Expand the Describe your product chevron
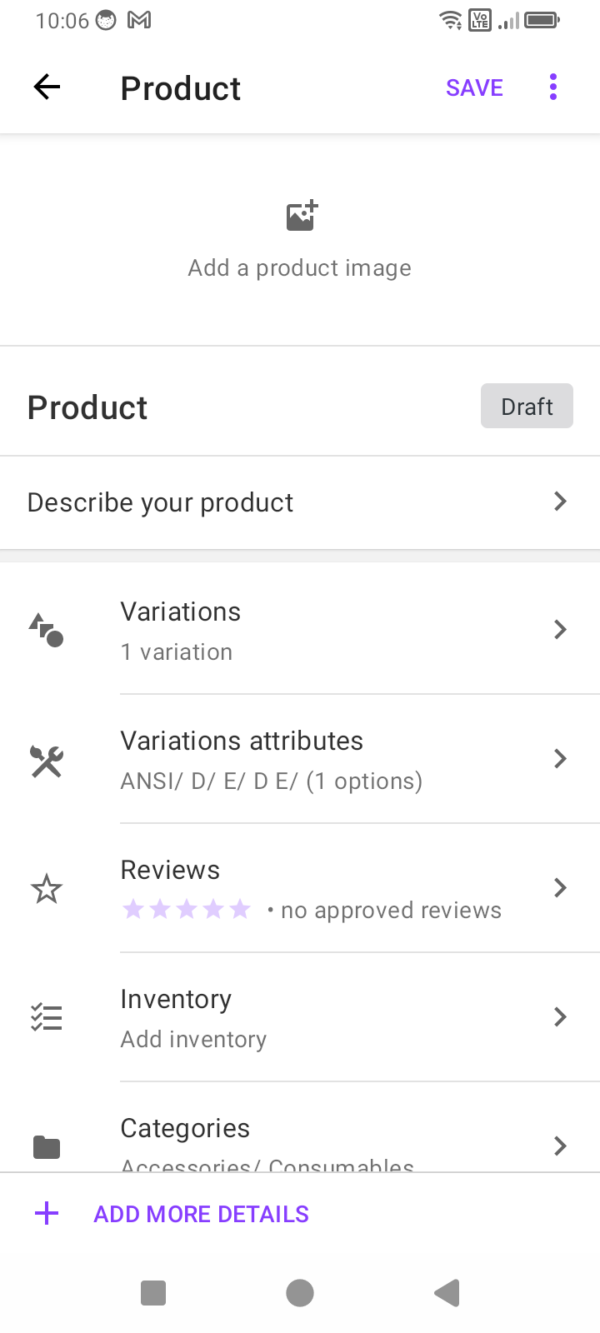 pyautogui.click(x=560, y=501)
